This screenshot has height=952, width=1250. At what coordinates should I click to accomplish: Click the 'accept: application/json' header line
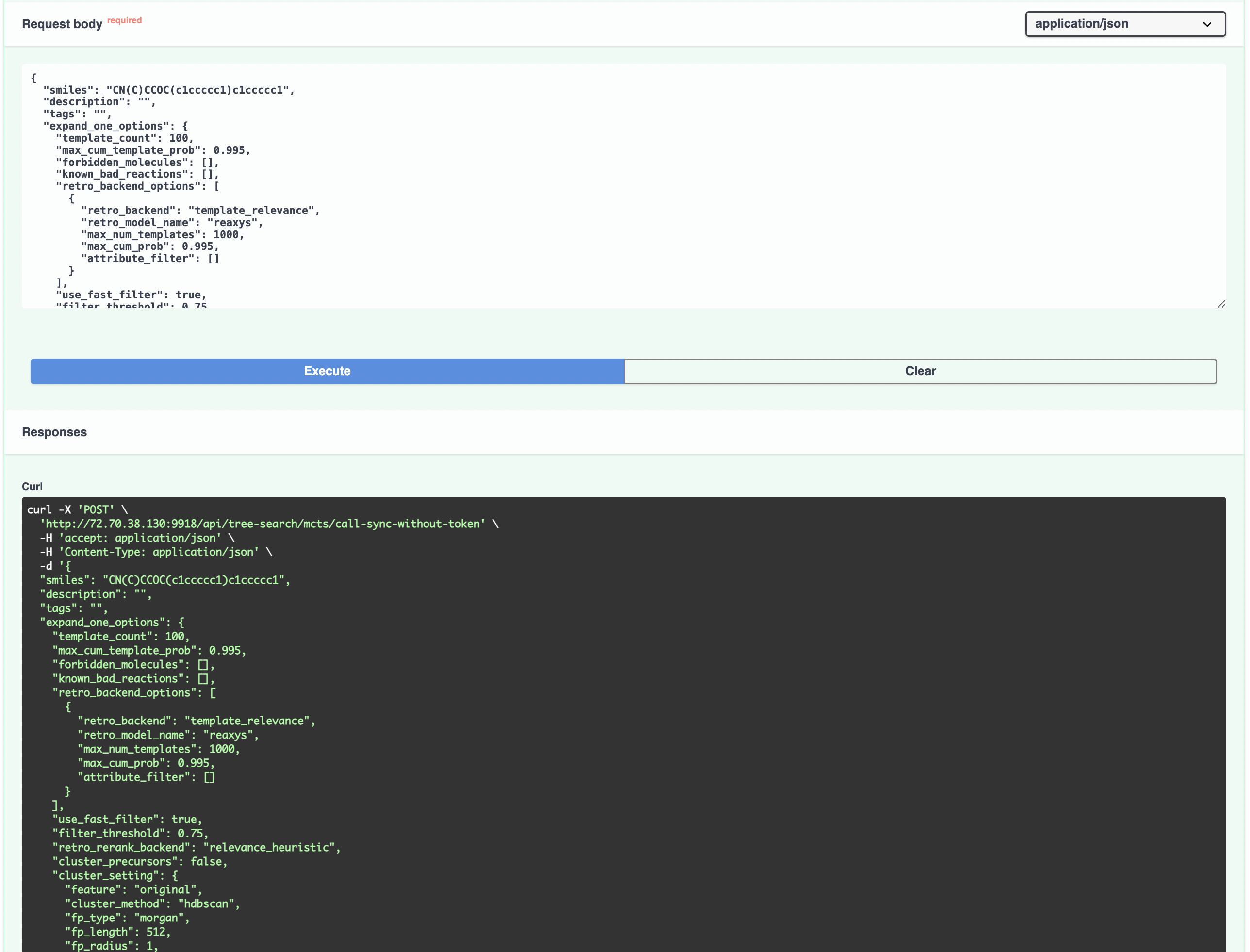pyautogui.click(x=136, y=538)
